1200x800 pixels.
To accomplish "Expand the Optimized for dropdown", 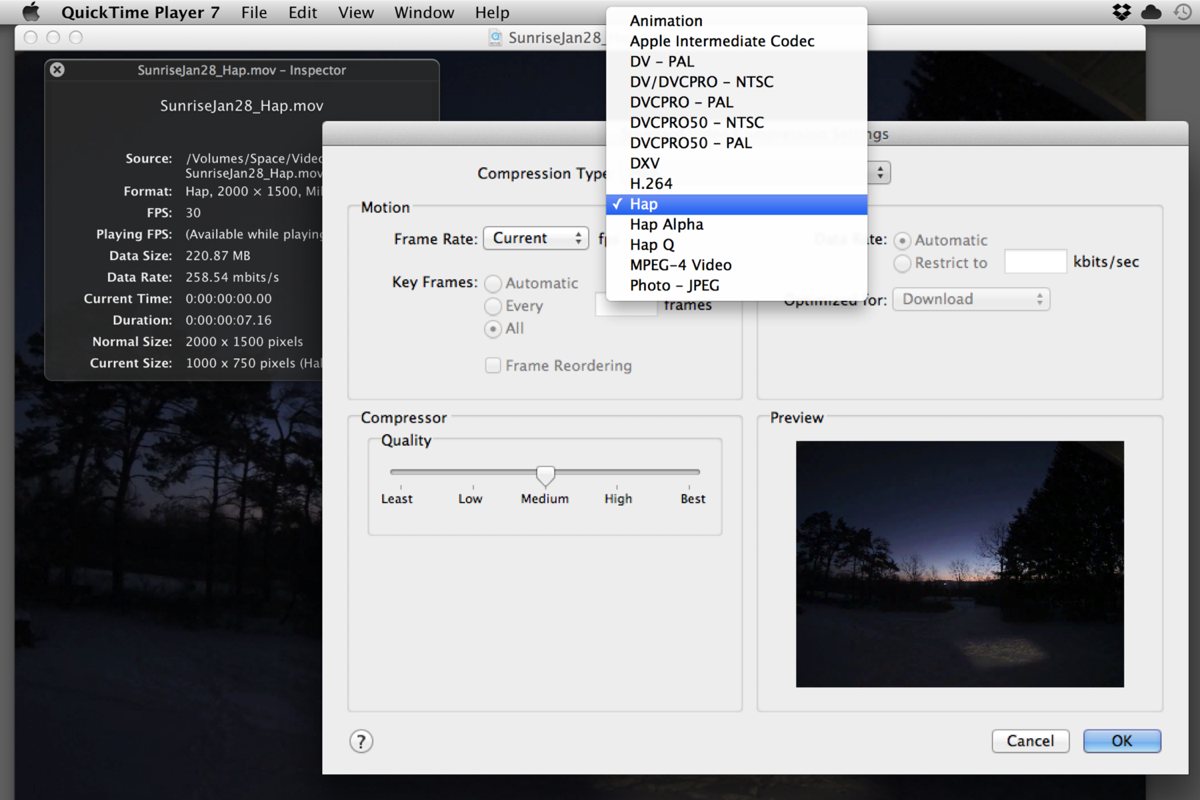I will [970, 299].
